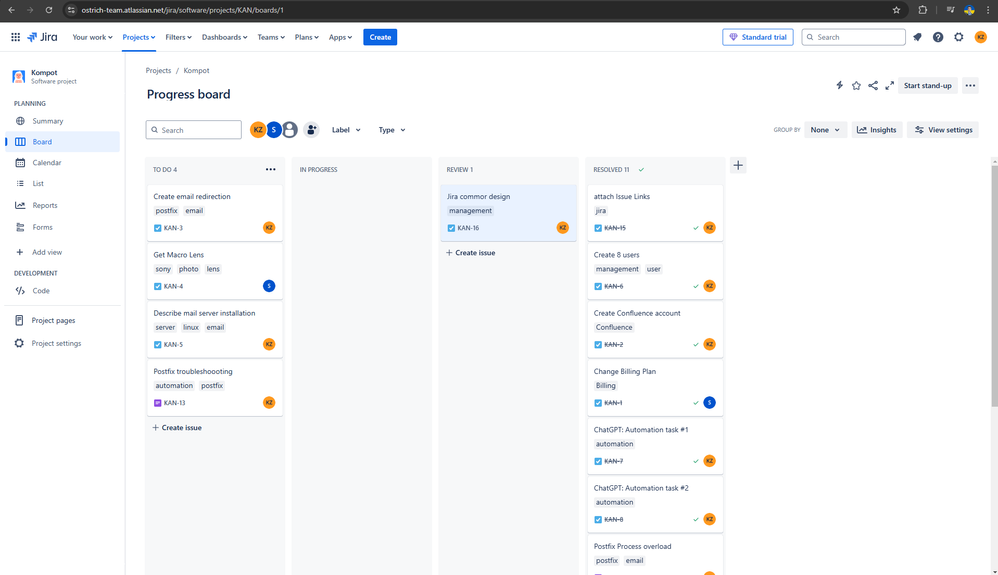Click the task type checkbox icon on KAN-4
This screenshot has height=575, width=998.
coord(157,287)
